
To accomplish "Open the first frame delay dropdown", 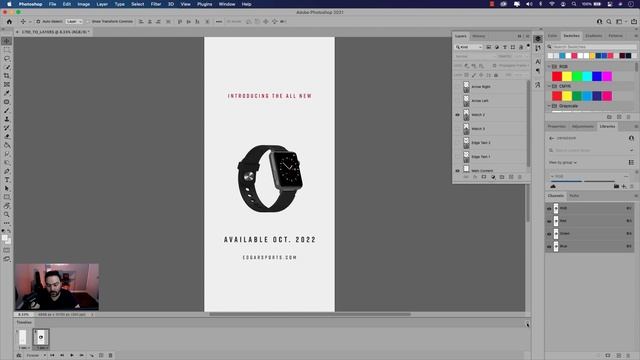I will [24, 348].
